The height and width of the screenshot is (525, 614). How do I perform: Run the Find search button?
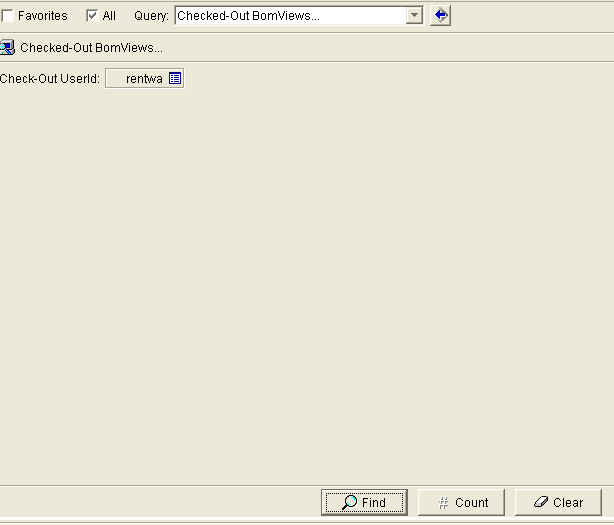364,502
